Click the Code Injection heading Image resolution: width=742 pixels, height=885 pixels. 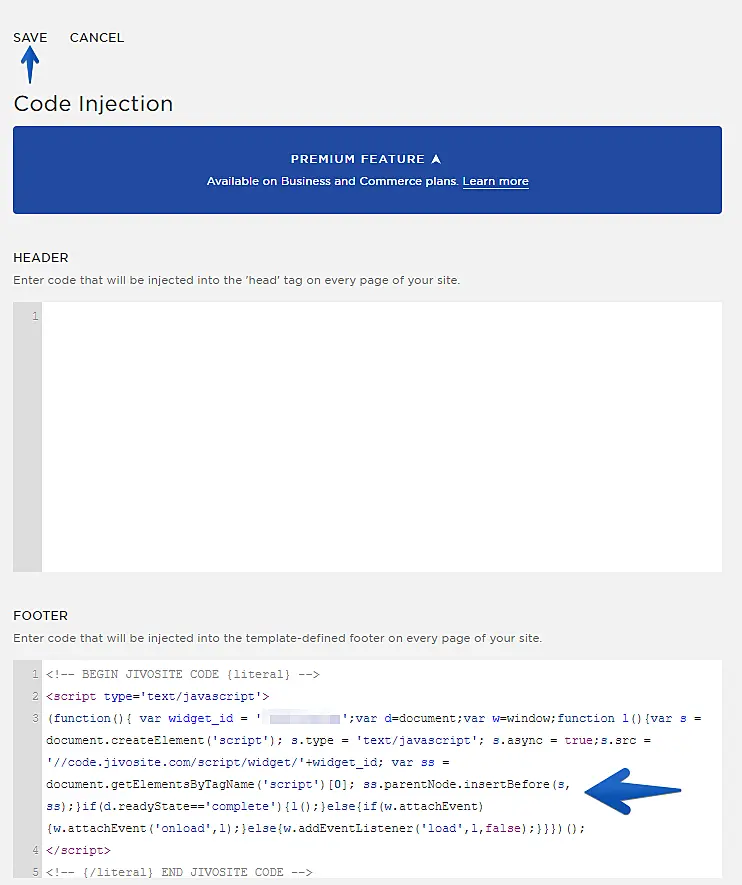(x=93, y=104)
